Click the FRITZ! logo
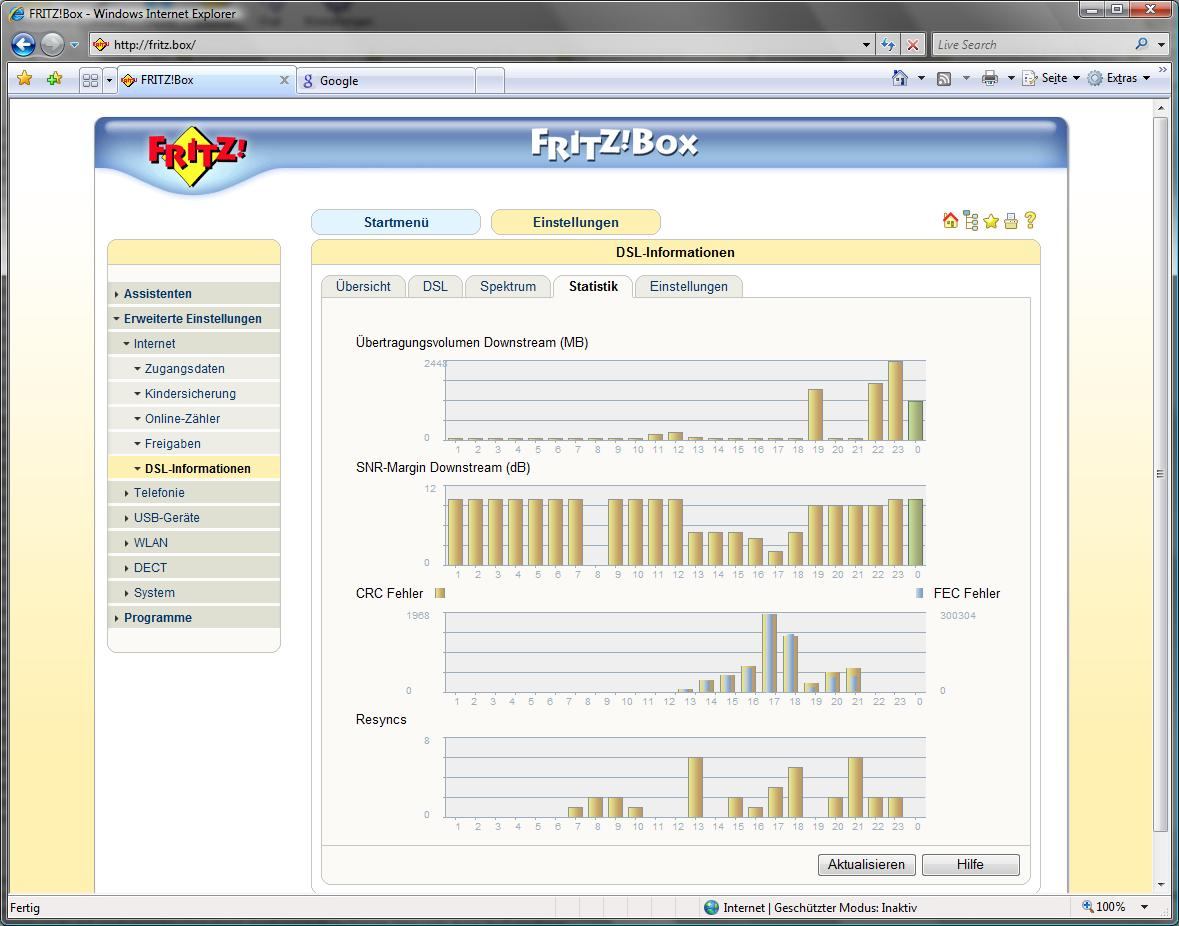 click(x=197, y=156)
